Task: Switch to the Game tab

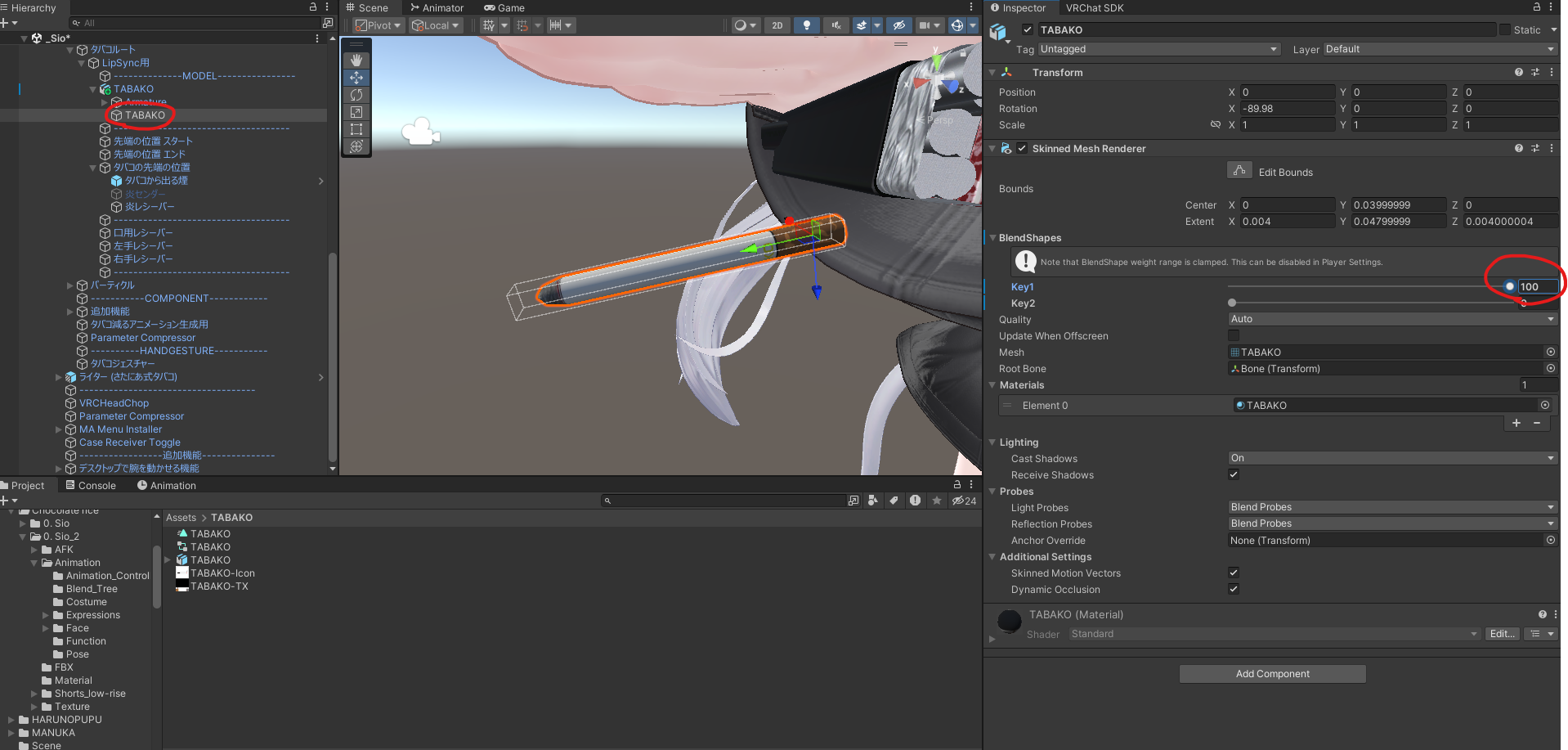Action: tap(504, 7)
